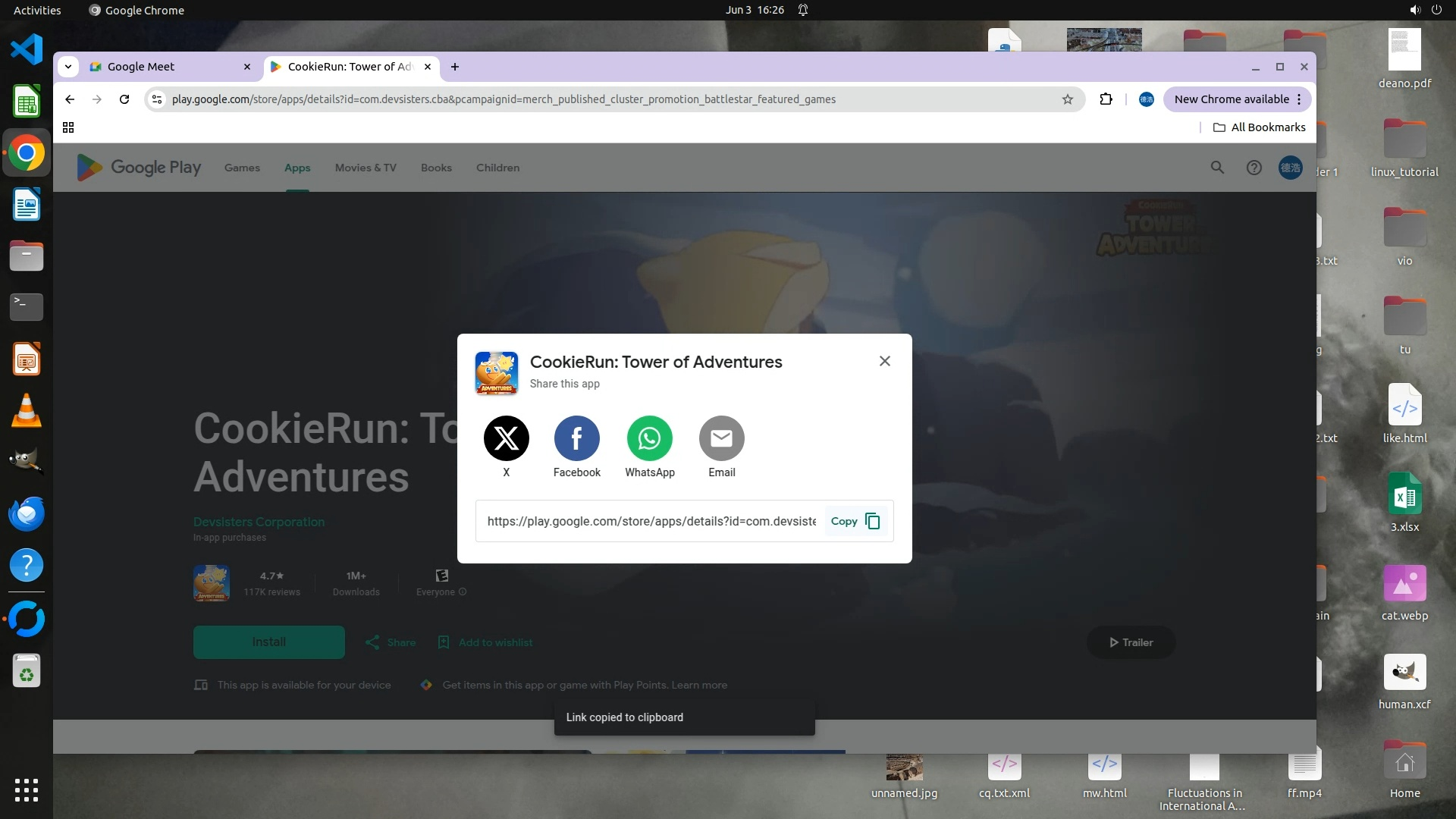This screenshot has width=1456, height=819.
Task: Click New Chrome available button
Action: coord(1230,99)
